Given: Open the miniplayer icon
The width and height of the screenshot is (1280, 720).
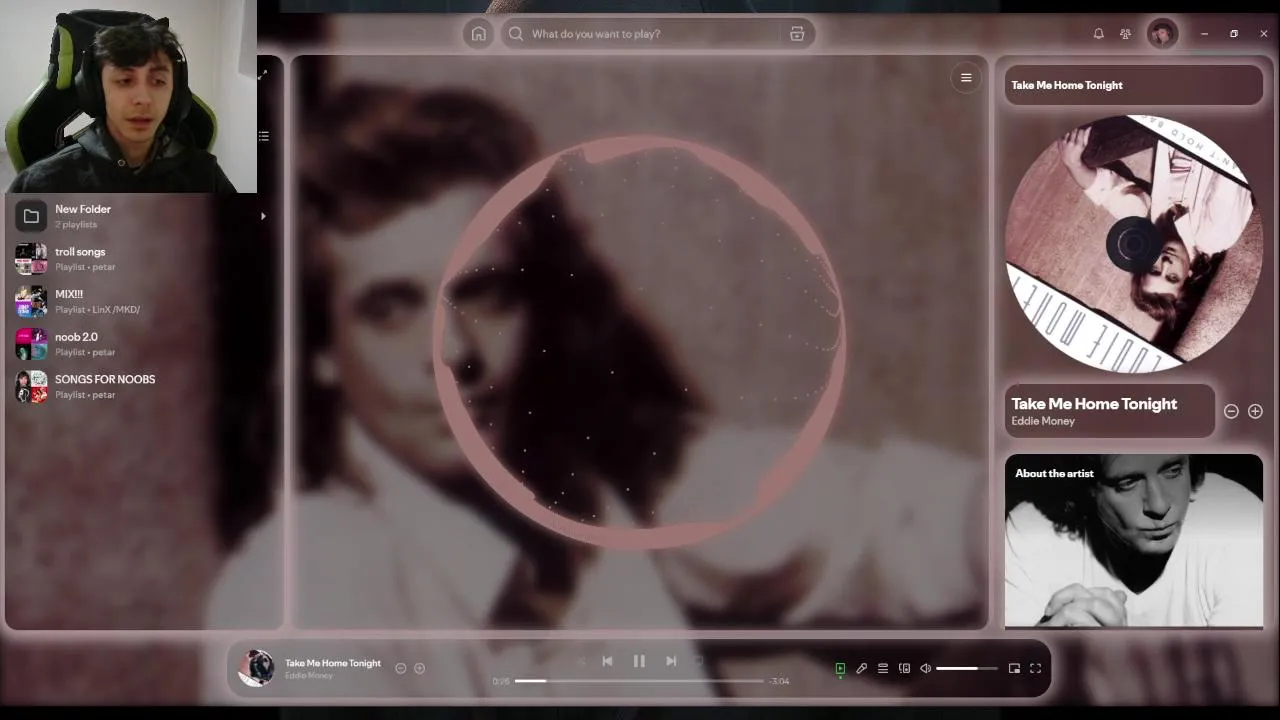Looking at the screenshot, I should coord(1014,668).
